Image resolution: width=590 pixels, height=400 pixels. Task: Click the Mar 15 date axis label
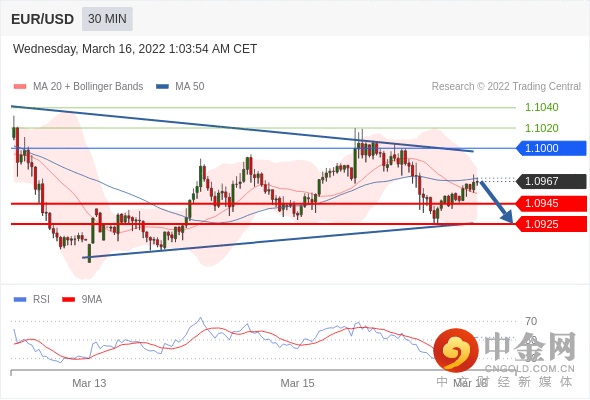(297, 383)
